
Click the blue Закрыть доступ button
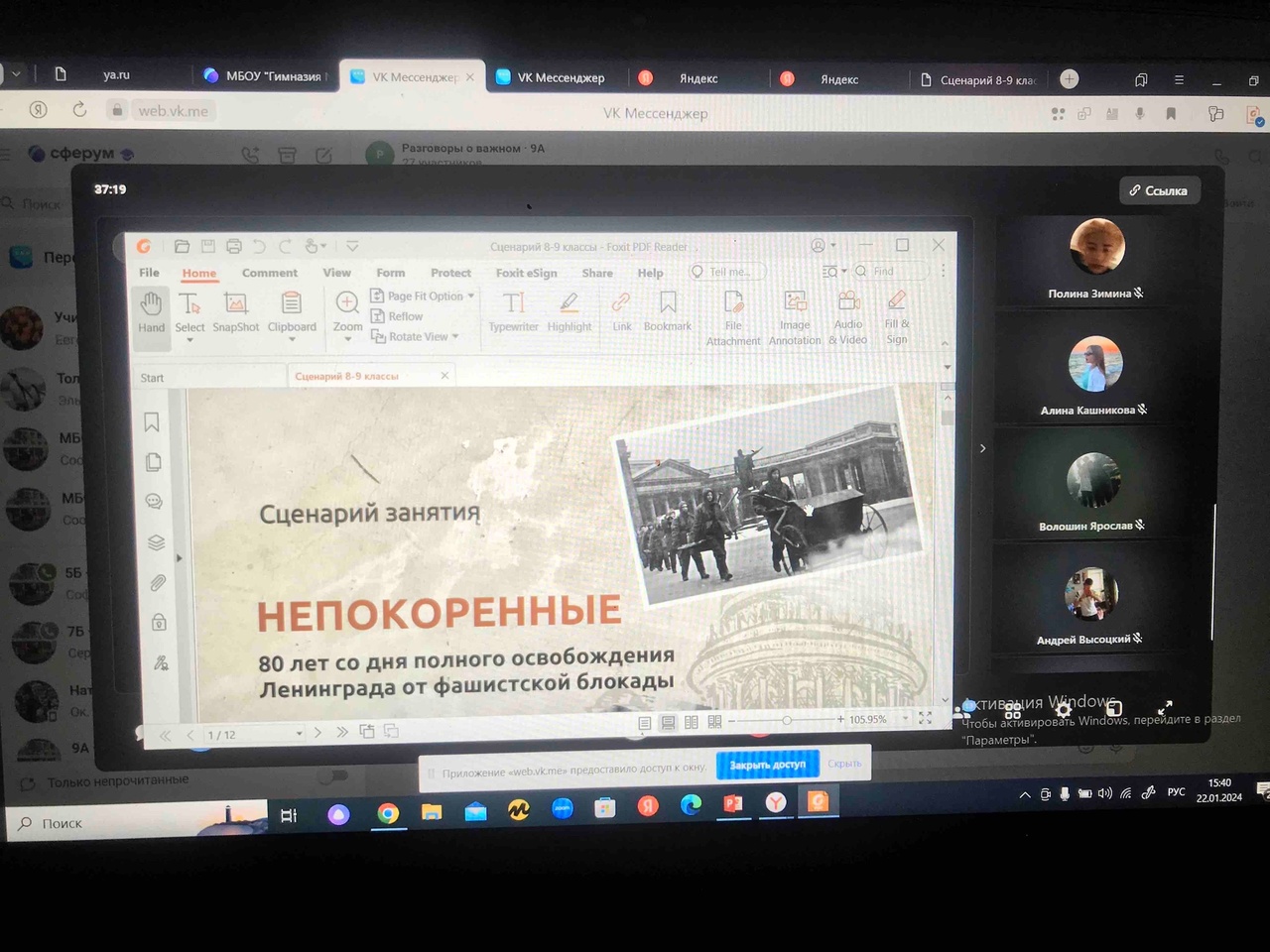(768, 765)
